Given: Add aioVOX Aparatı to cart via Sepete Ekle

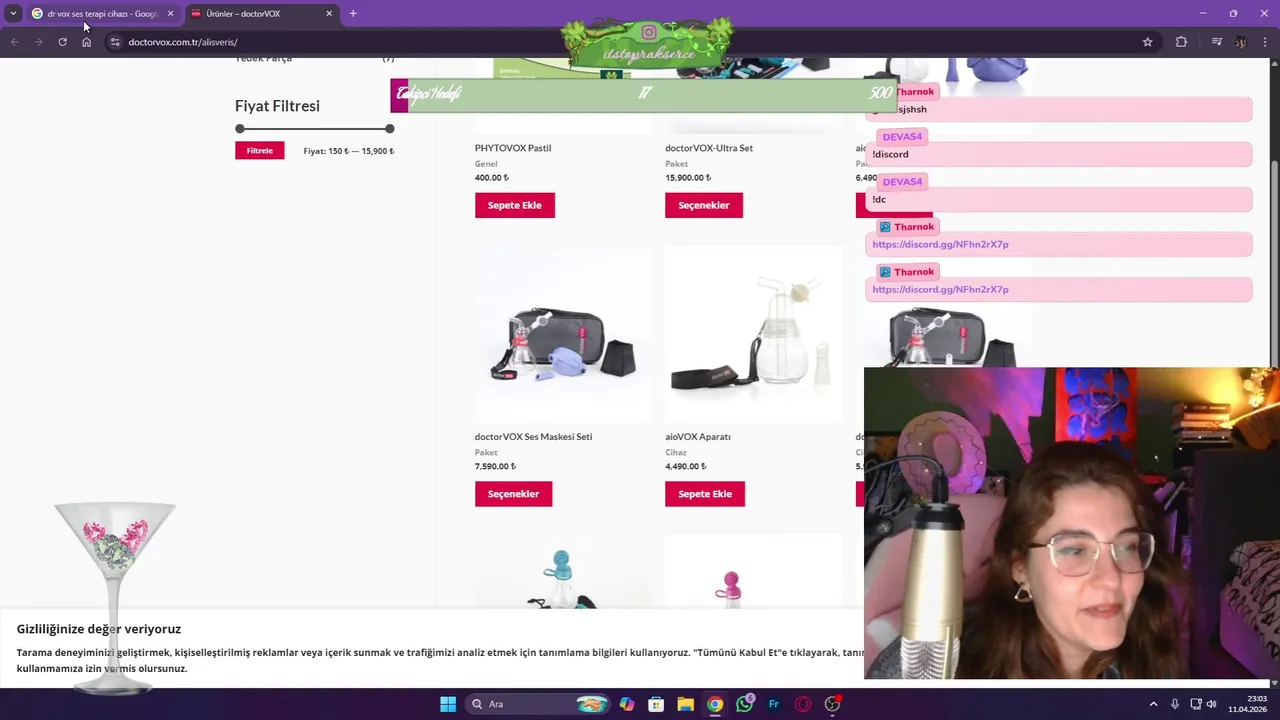Looking at the screenshot, I should [705, 494].
